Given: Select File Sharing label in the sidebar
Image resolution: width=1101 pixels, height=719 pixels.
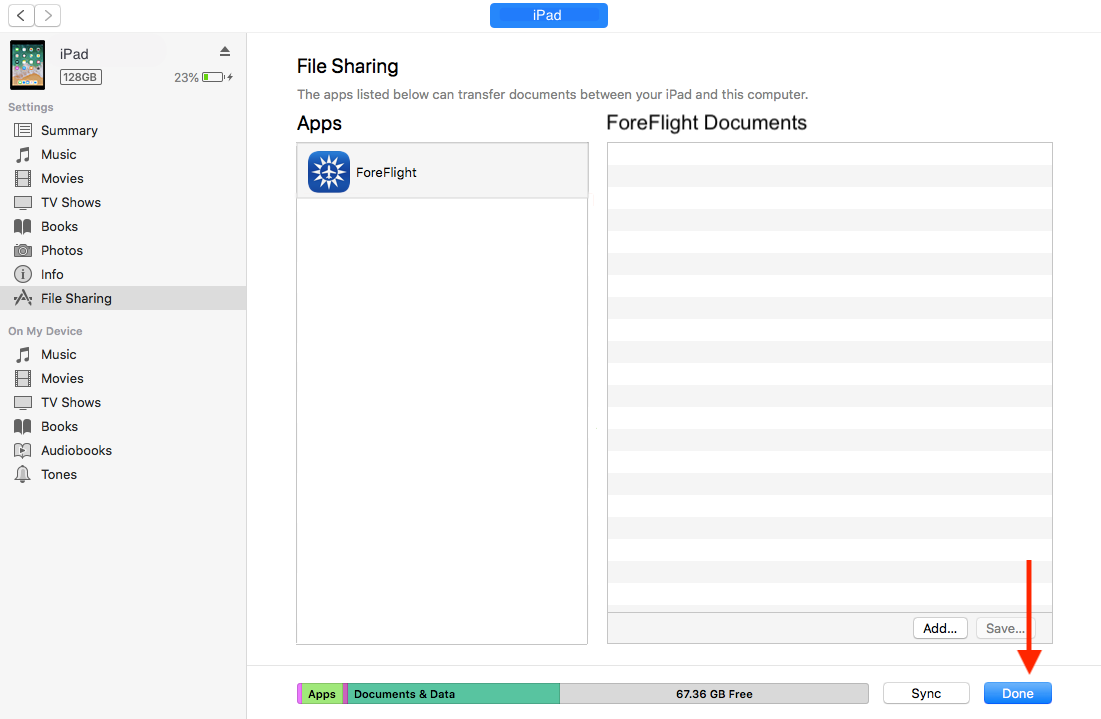Looking at the screenshot, I should 76,298.
